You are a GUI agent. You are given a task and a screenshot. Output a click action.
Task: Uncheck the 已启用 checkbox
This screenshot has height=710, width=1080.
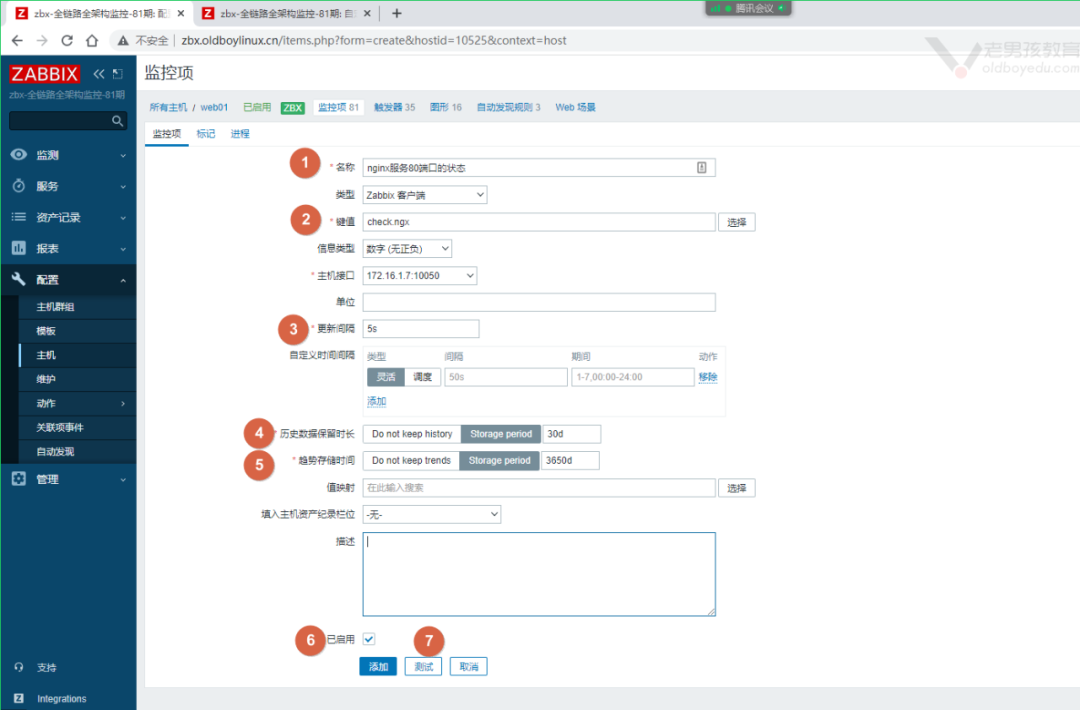pyautogui.click(x=369, y=639)
